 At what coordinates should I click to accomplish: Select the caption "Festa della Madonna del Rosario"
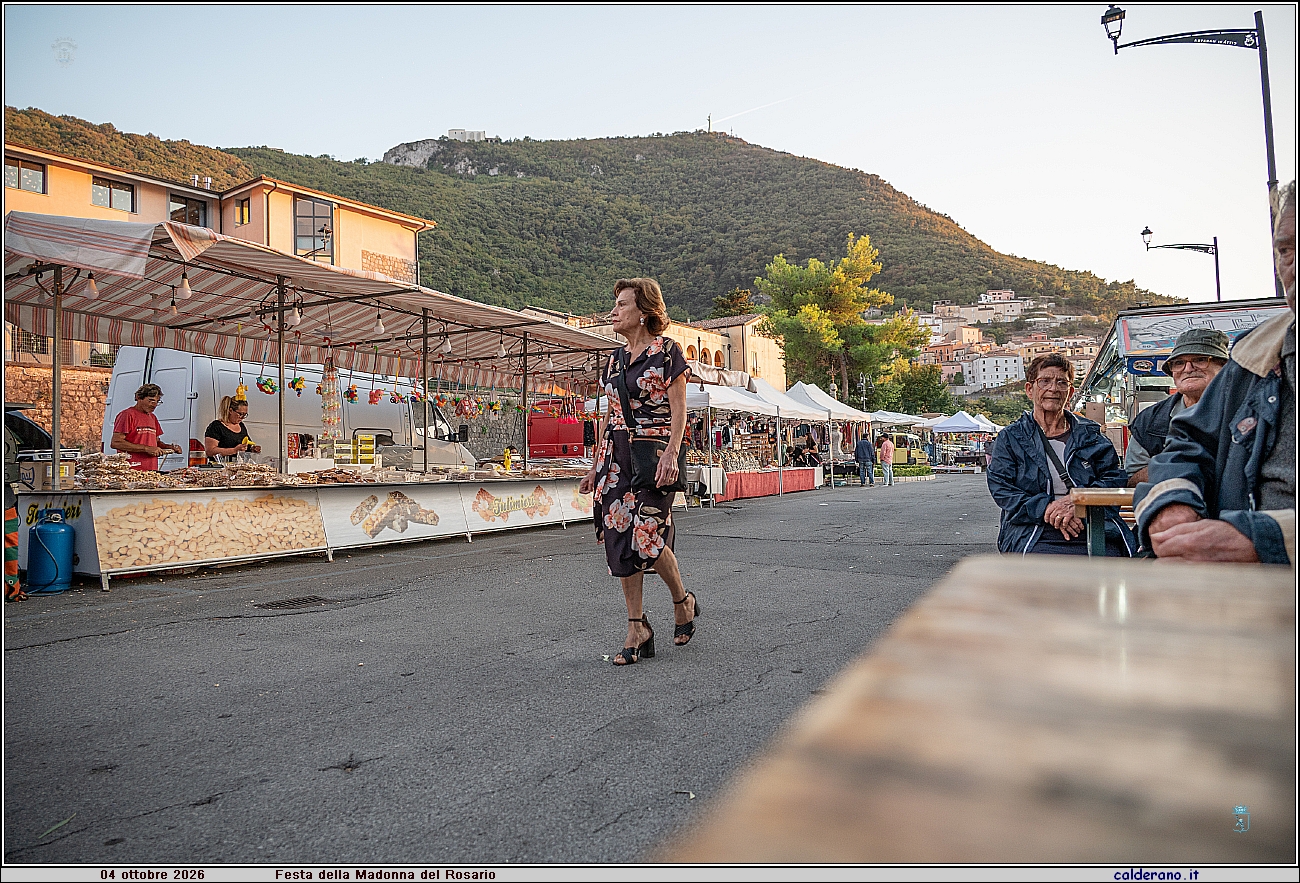coord(385,875)
